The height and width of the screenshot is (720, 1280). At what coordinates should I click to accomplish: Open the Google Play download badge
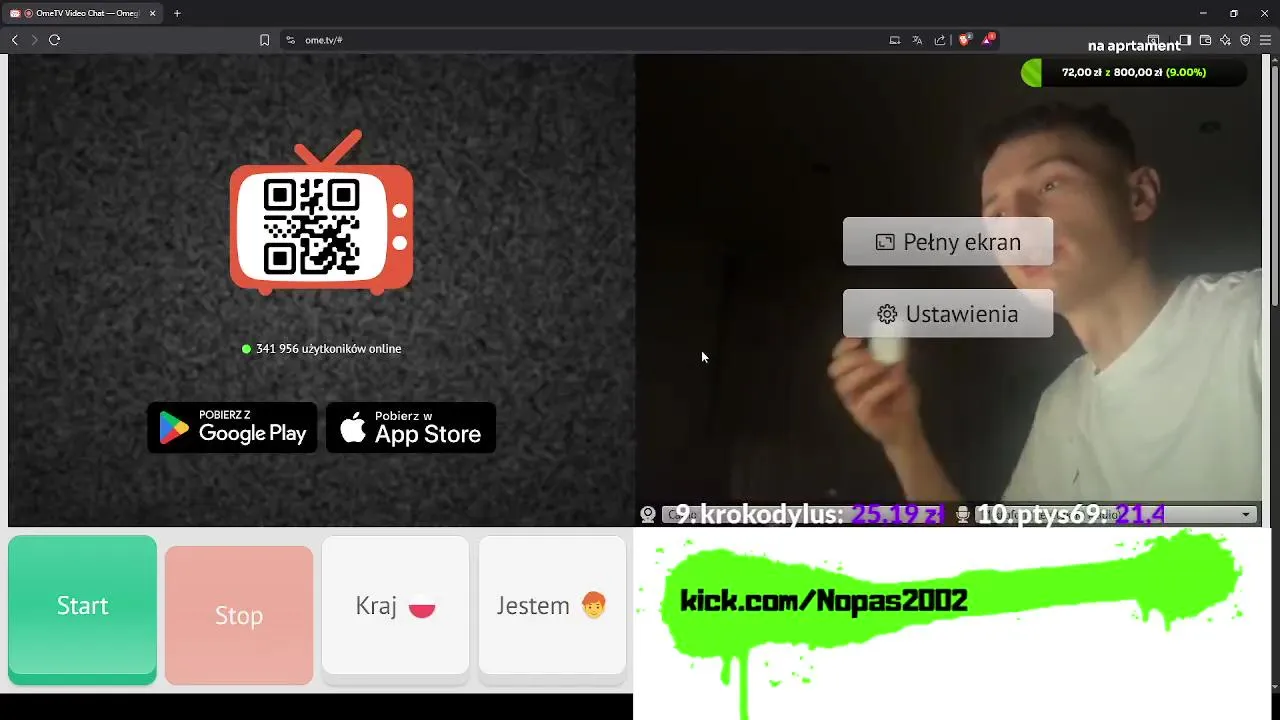click(x=232, y=428)
